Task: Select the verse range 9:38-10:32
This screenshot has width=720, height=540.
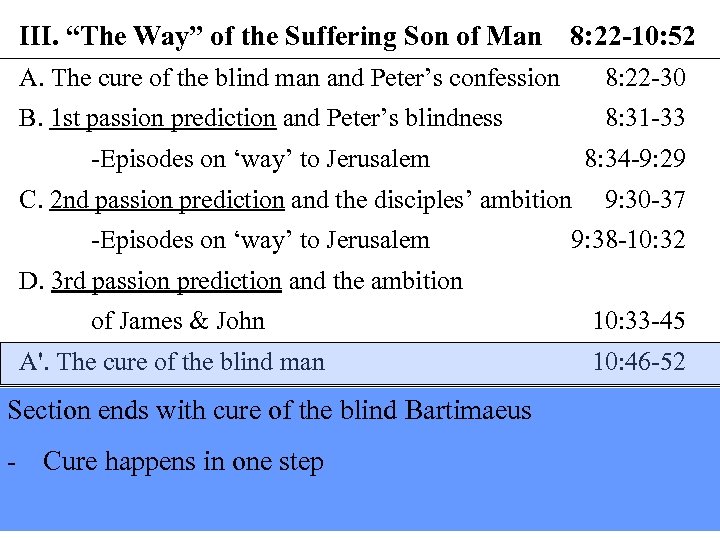Action: point(628,240)
